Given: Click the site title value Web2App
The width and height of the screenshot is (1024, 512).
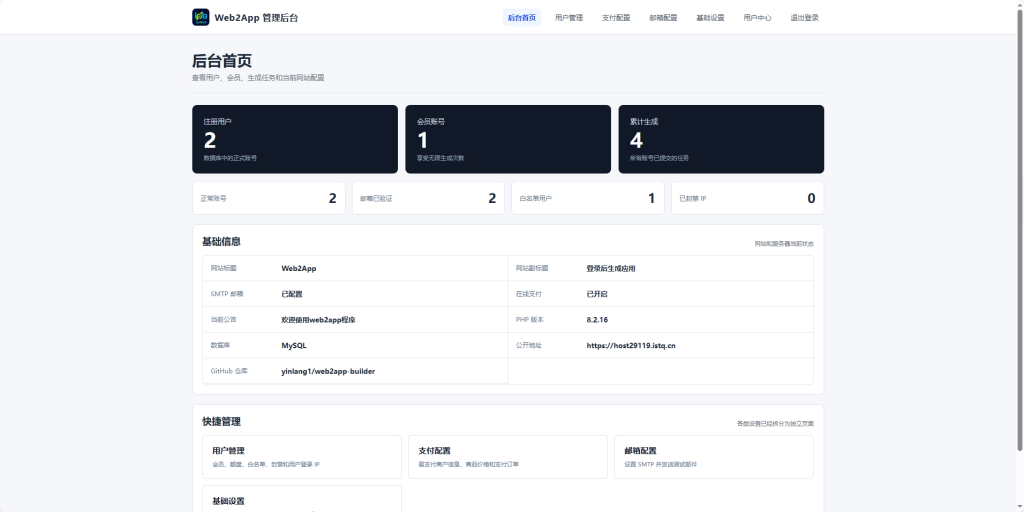Looking at the screenshot, I should coord(298,268).
